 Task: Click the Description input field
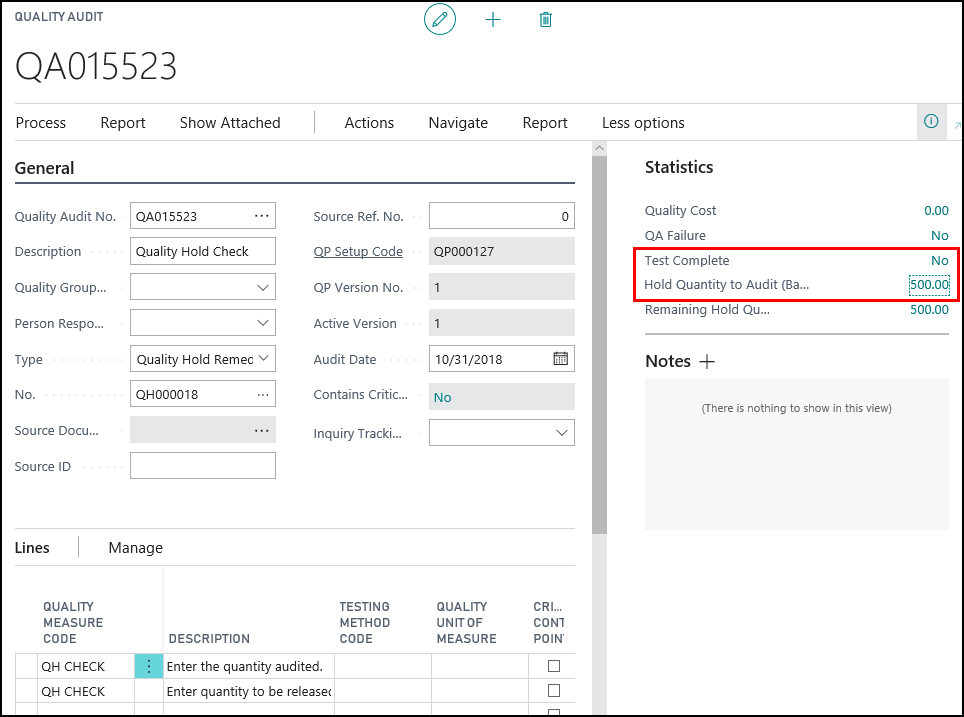click(203, 252)
